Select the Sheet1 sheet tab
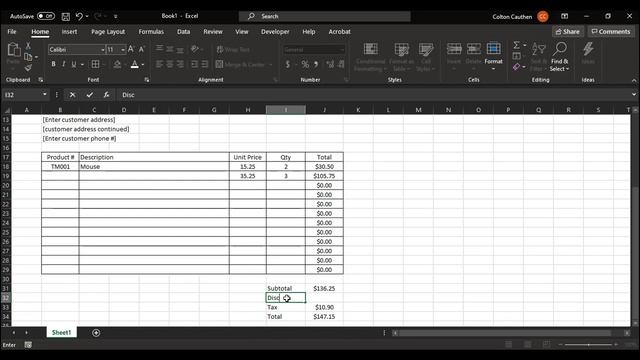Screen dimensions: 640x360 62,333
